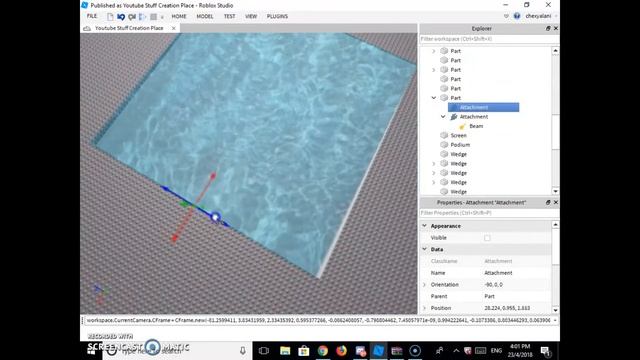Close the Explorer panel
The width and height of the screenshot is (640, 360).
[x=556, y=29]
